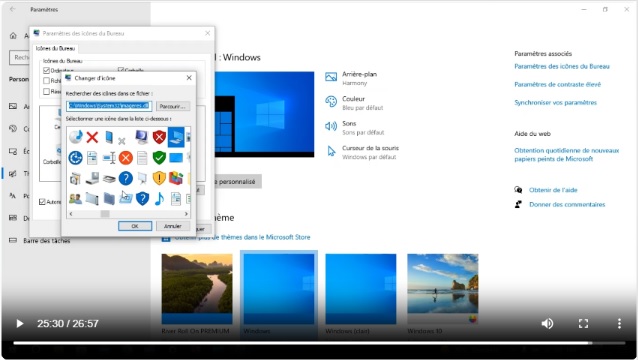This screenshot has height=360, width=638.
Task: Toggle the Ordinateur checkbox
Action: tap(46, 70)
